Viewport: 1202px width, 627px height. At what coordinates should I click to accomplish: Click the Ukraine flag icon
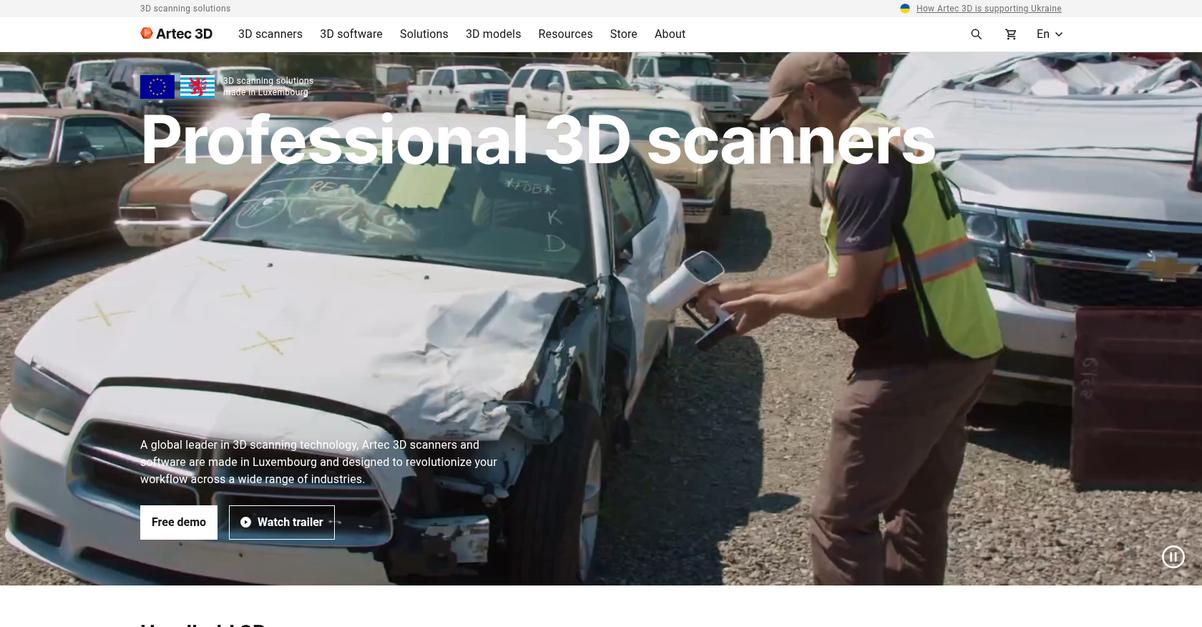[x=905, y=8]
